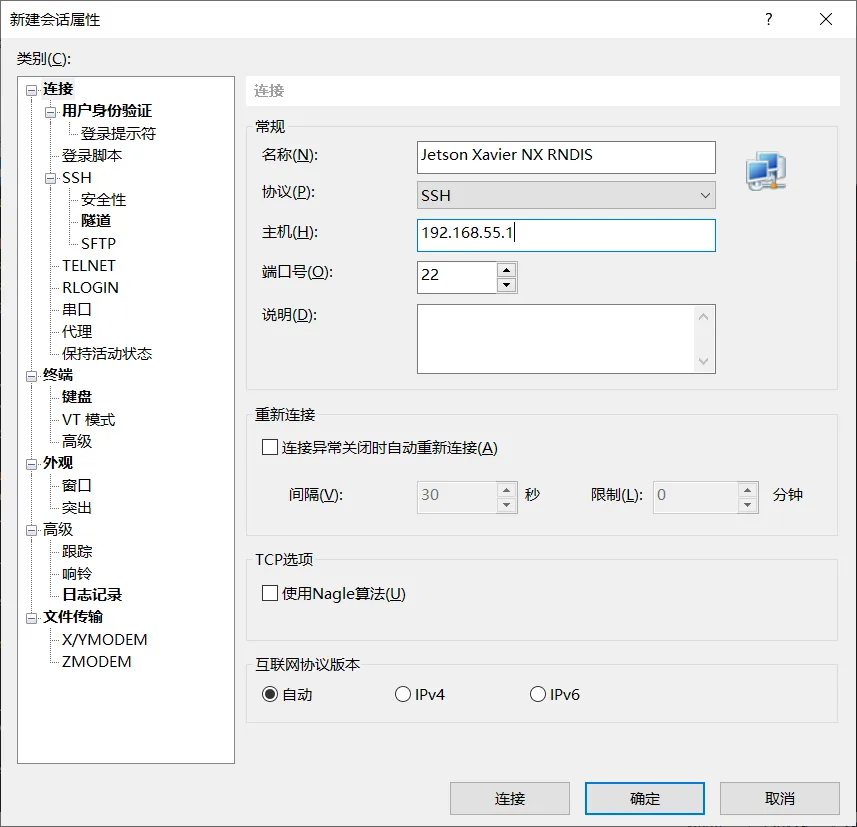
Task: Select the IPv4 radio button
Action: (403, 694)
